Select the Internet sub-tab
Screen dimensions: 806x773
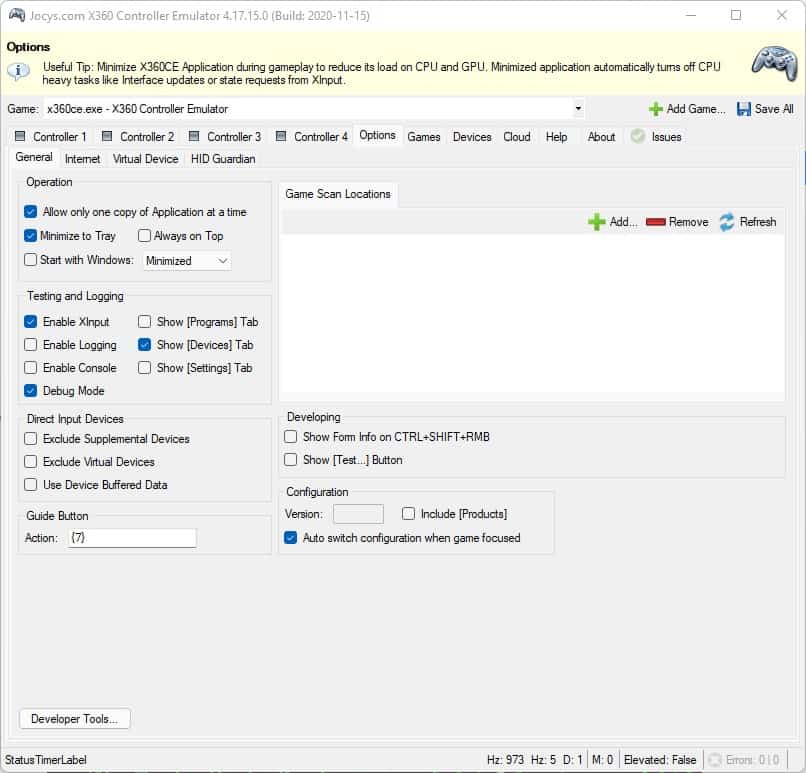[82, 159]
